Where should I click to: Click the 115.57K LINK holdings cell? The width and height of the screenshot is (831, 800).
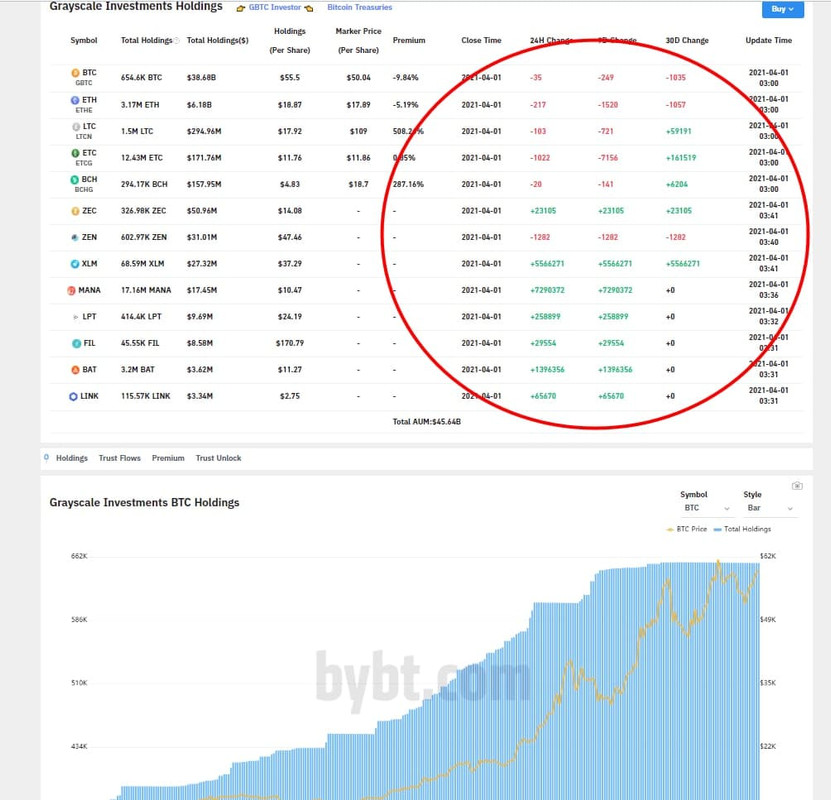[146, 396]
